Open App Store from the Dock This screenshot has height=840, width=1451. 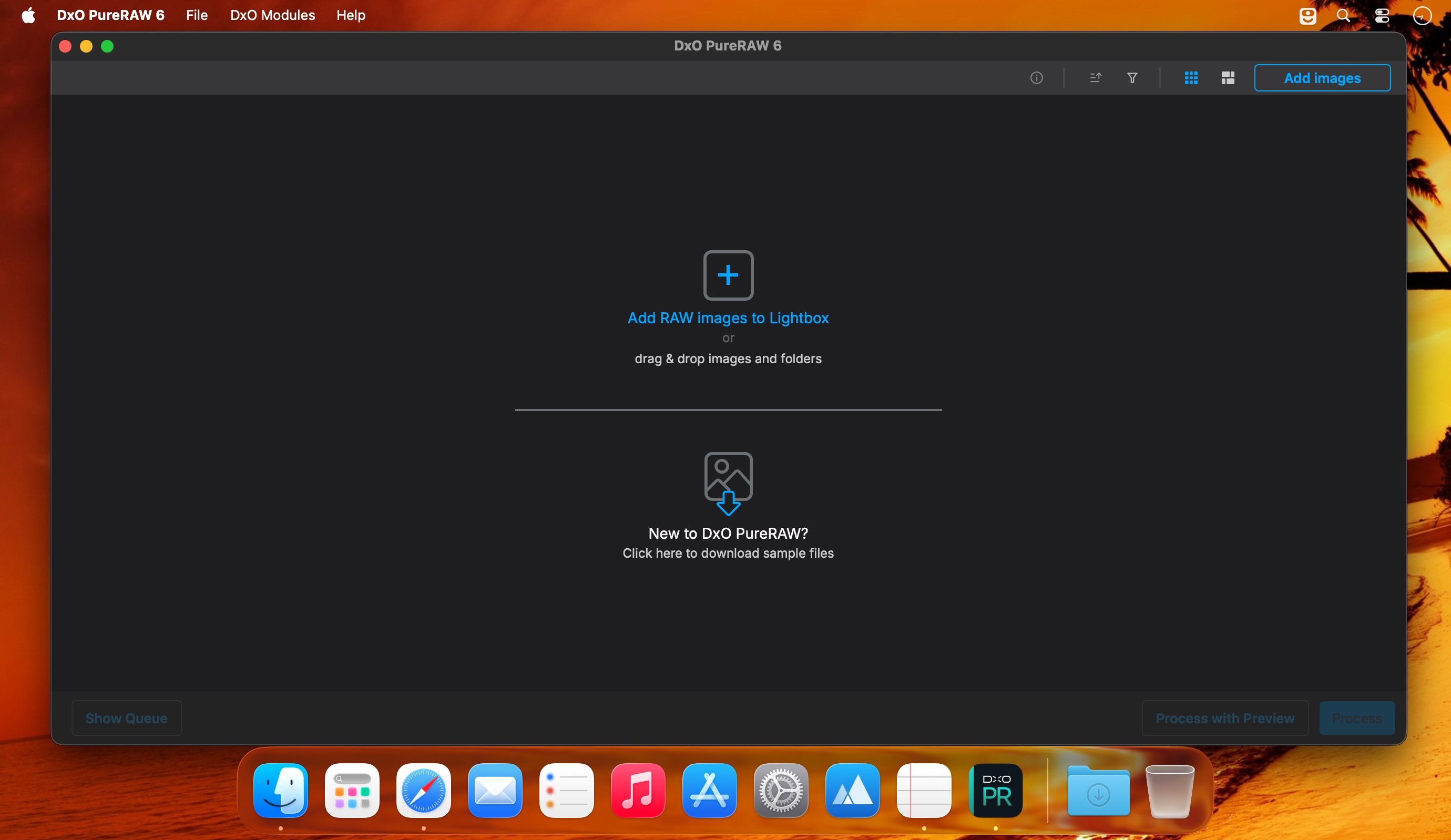[x=709, y=790]
